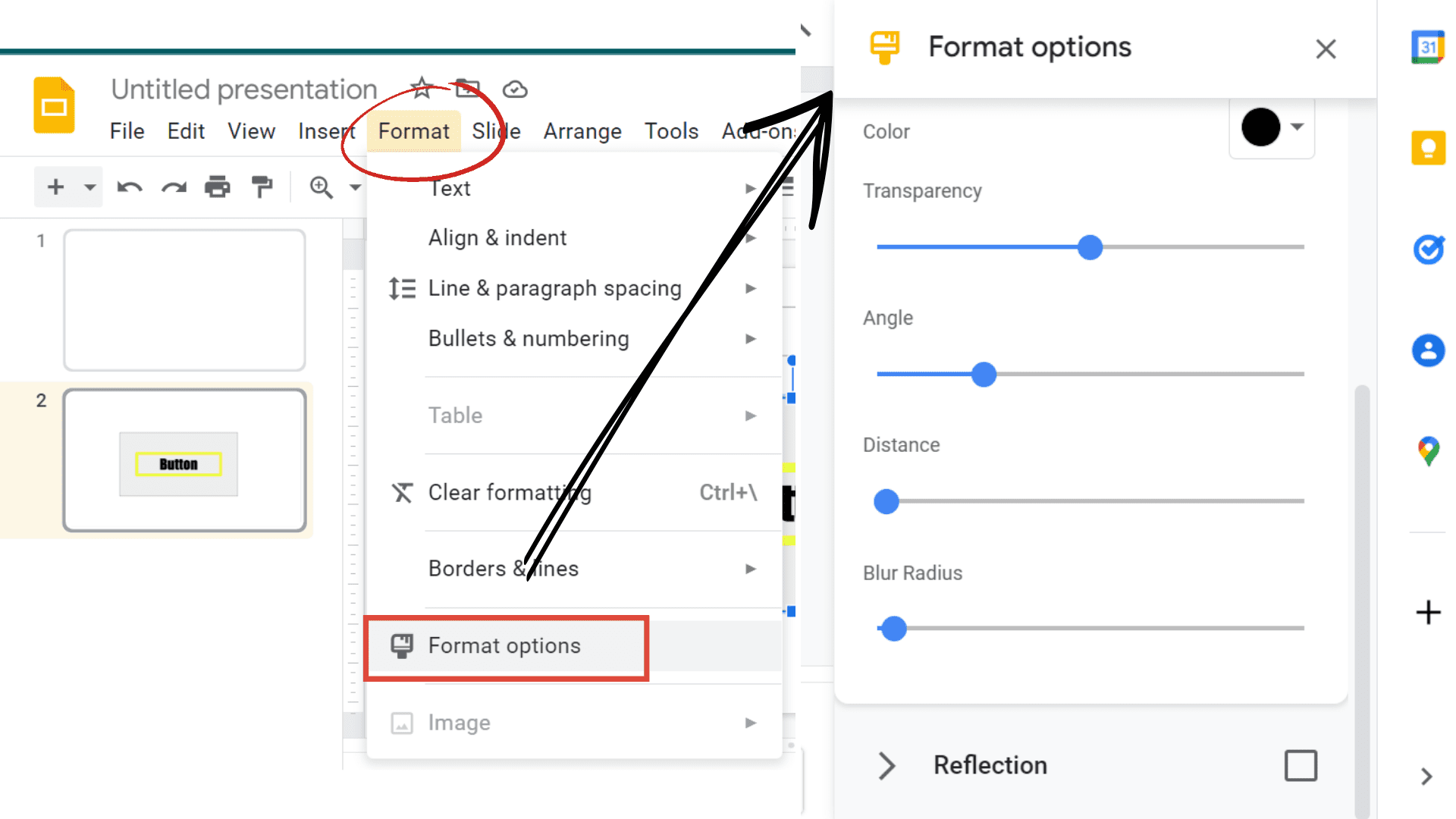Expand the Image submenu option
This screenshot has width=1456, height=819.
pyautogui.click(x=750, y=722)
